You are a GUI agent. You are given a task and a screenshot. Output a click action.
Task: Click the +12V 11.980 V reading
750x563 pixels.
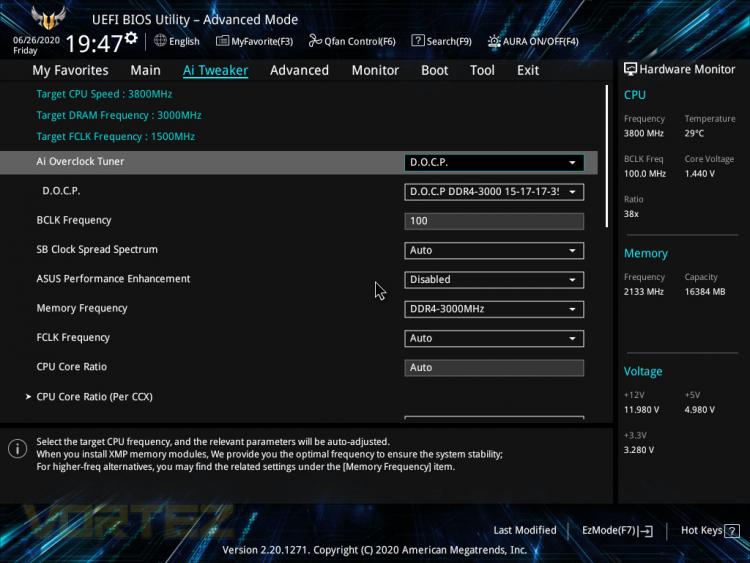click(x=641, y=410)
